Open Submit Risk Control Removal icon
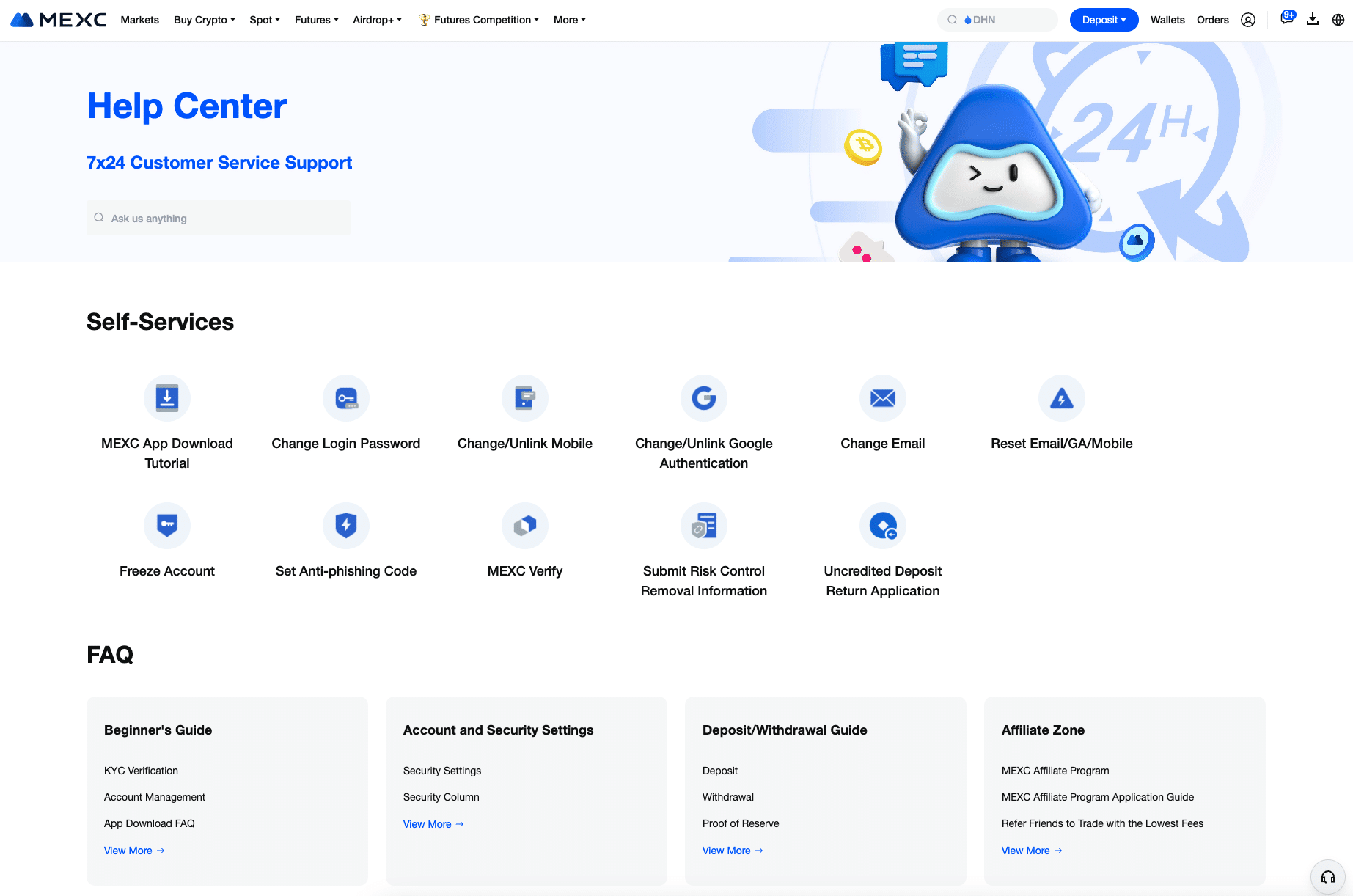Viewport: 1353px width, 896px height. click(704, 526)
